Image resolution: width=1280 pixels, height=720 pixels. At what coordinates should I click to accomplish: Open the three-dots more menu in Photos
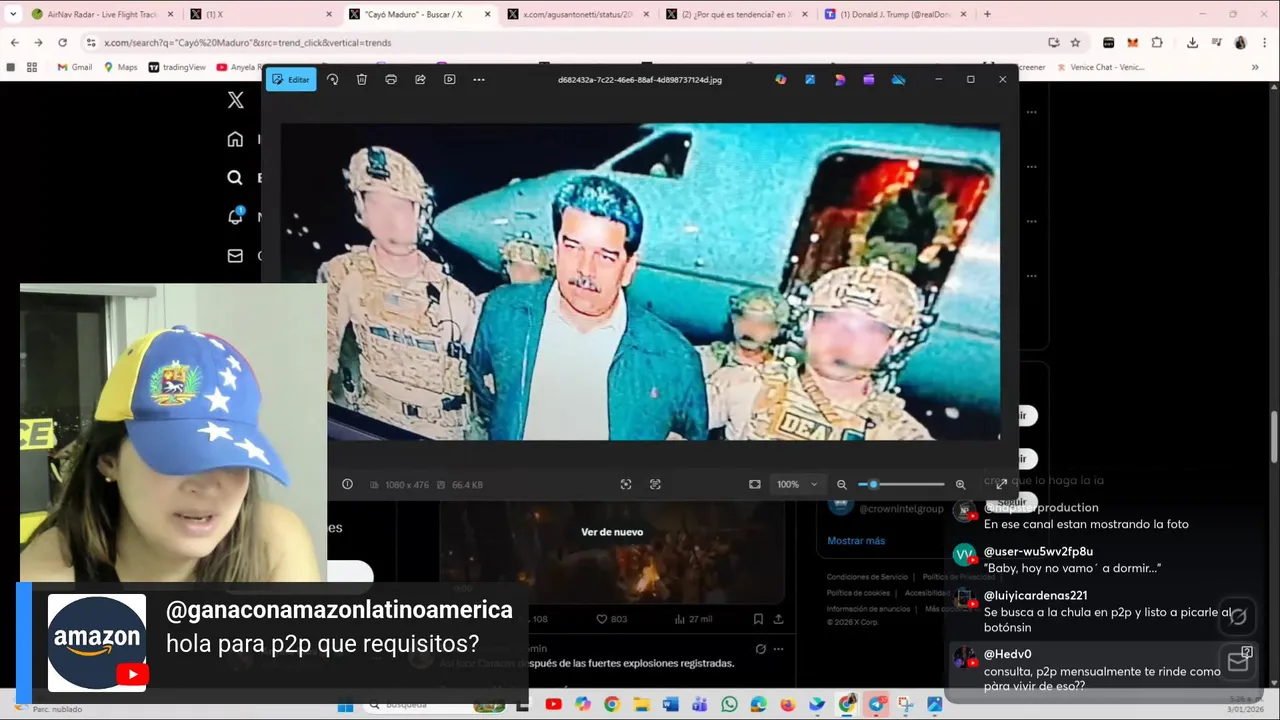pyautogui.click(x=479, y=79)
